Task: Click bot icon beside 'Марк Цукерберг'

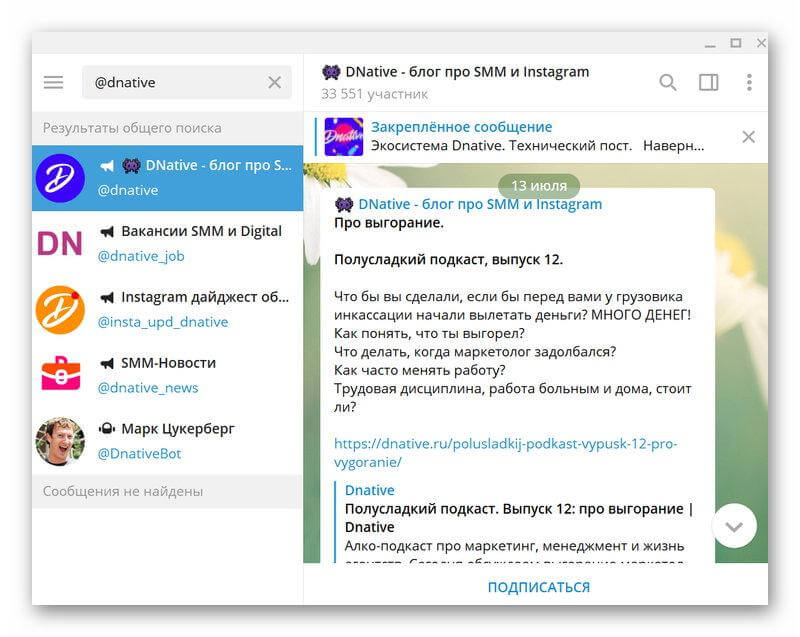Action: pyautogui.click(x=107, y=428)
